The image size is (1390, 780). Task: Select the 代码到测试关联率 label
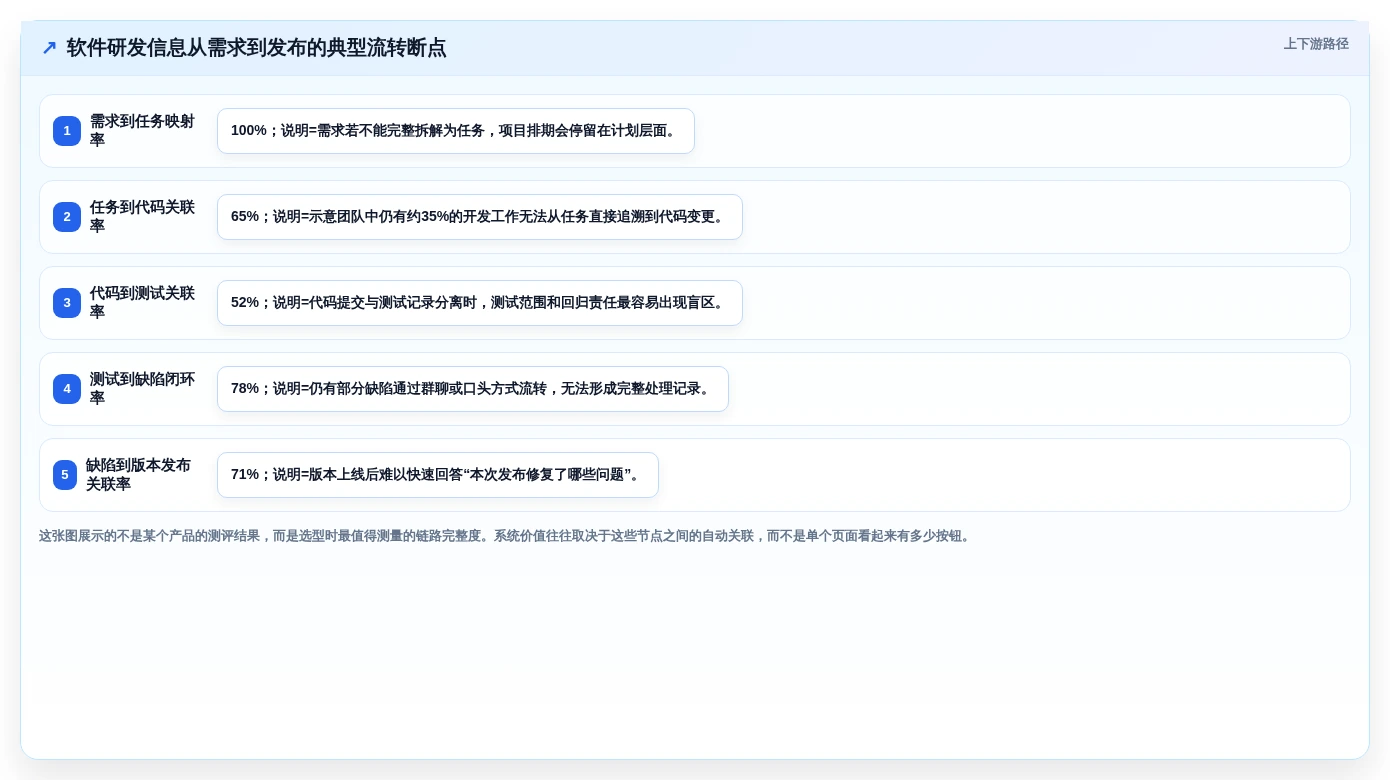[x=143, y=303]
